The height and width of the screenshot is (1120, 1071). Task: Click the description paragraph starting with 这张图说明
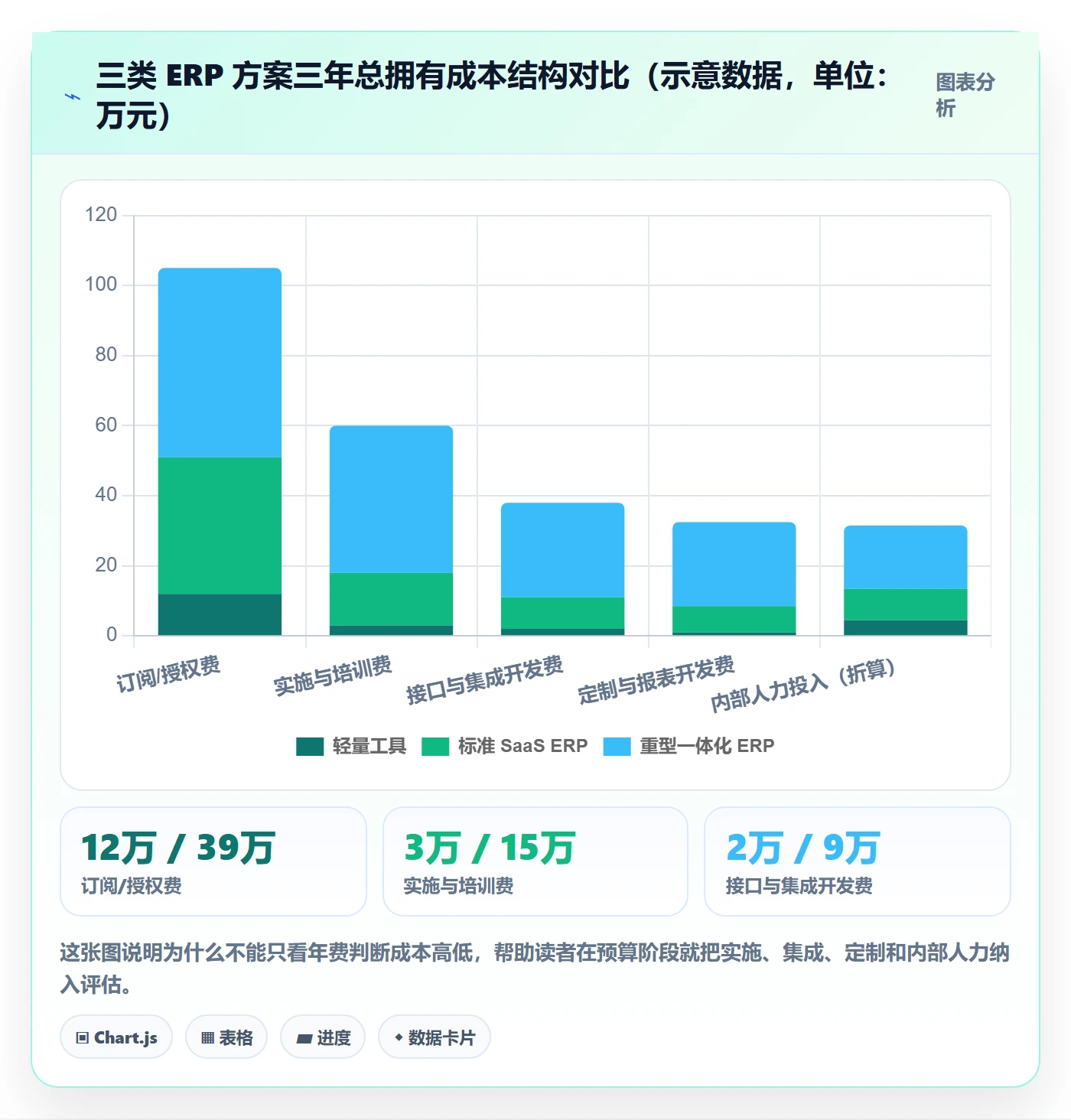pos(535,968)
